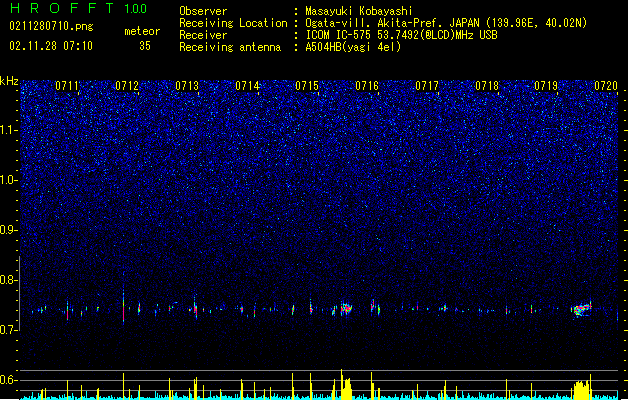Click the large meteor echo just before 0716
Viewport: 629px width, 400px height.
click(x=346, y=309)
